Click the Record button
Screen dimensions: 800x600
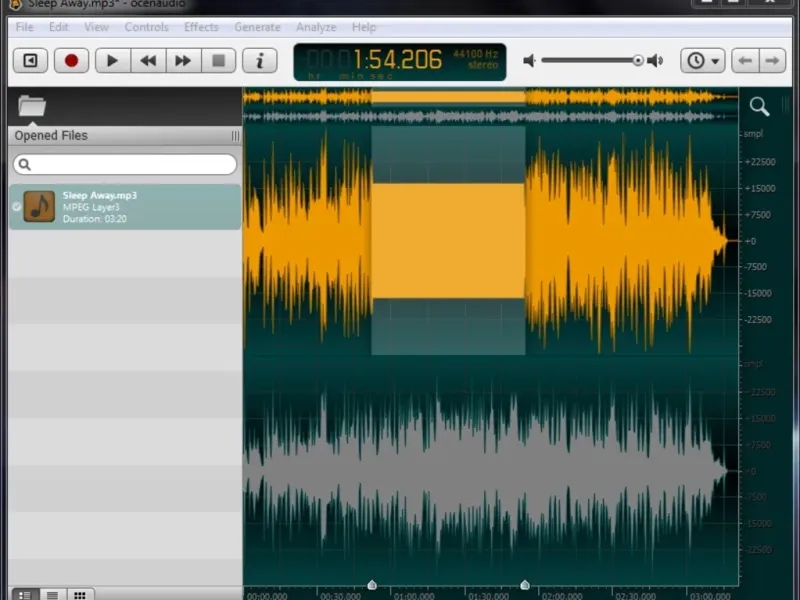click(x=71, y=61)
